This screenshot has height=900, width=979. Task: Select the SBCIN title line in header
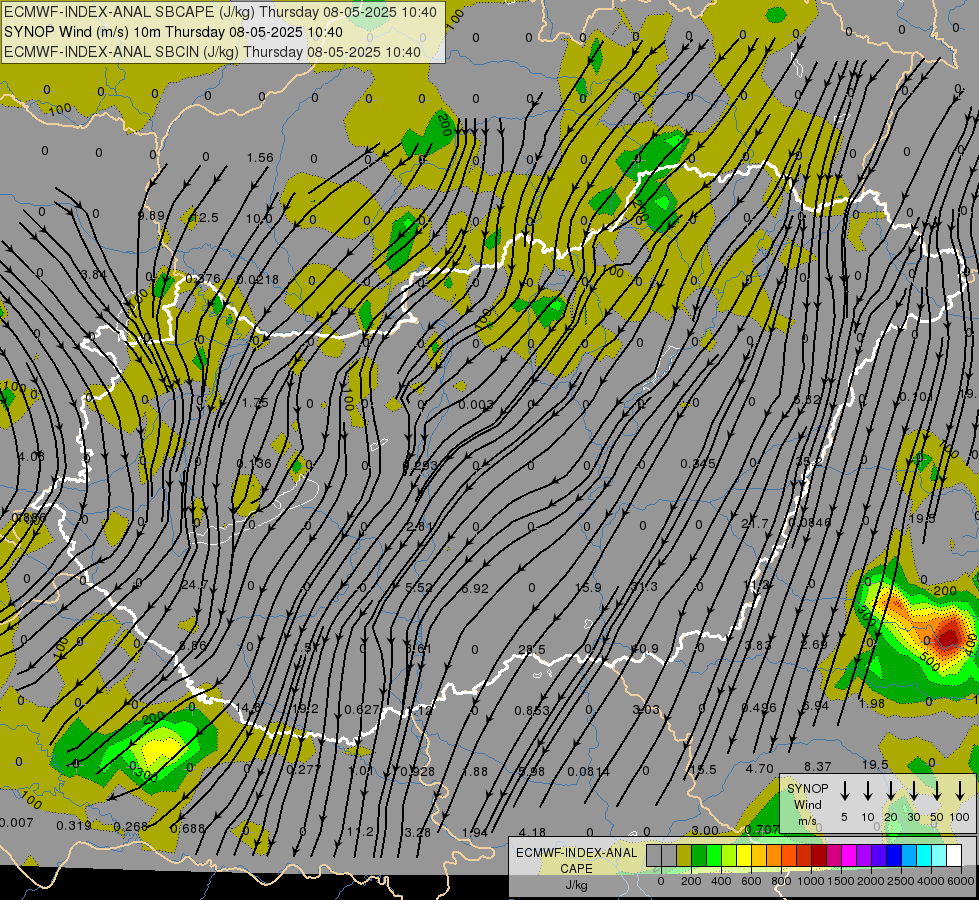[x=212, y=52]
